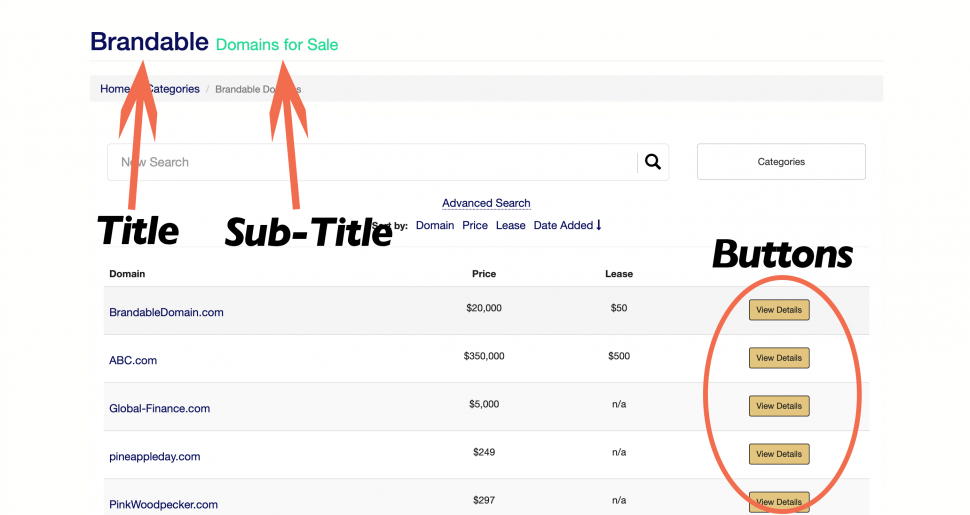Sort listings by Price
The height and width of the screenshot is (515, 970).
(475, 225)
